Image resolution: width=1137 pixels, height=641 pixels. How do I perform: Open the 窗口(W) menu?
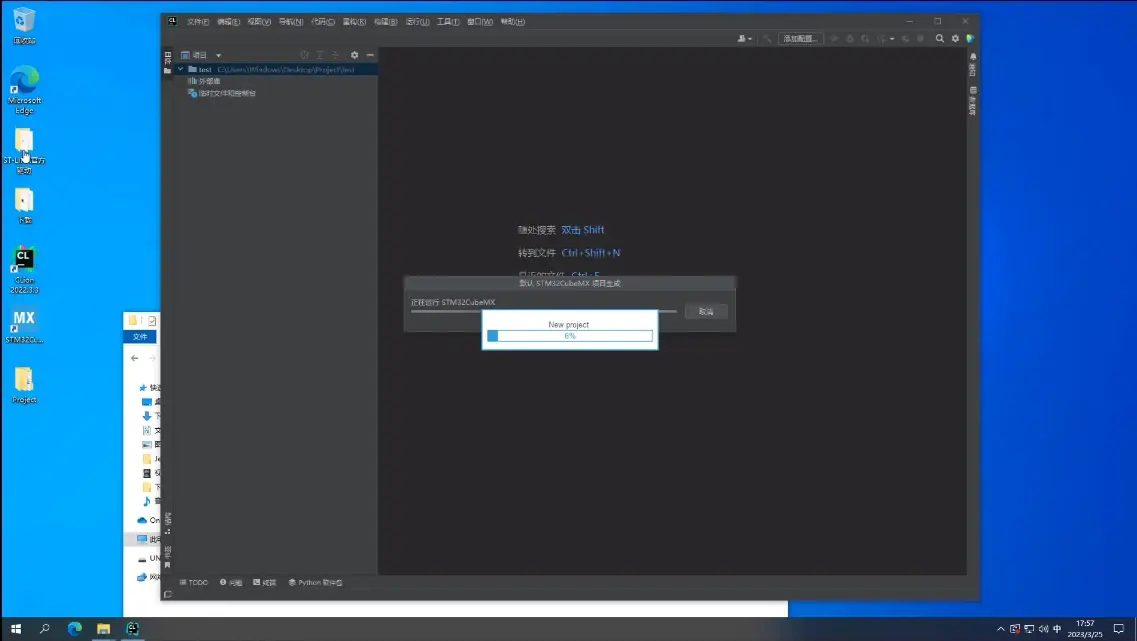[479, 22]
